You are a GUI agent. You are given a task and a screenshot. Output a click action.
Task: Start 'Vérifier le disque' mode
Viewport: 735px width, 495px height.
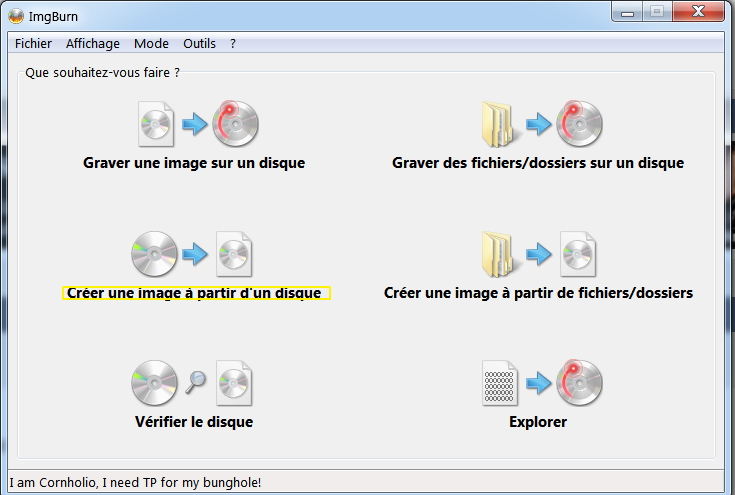coord(194,422)
